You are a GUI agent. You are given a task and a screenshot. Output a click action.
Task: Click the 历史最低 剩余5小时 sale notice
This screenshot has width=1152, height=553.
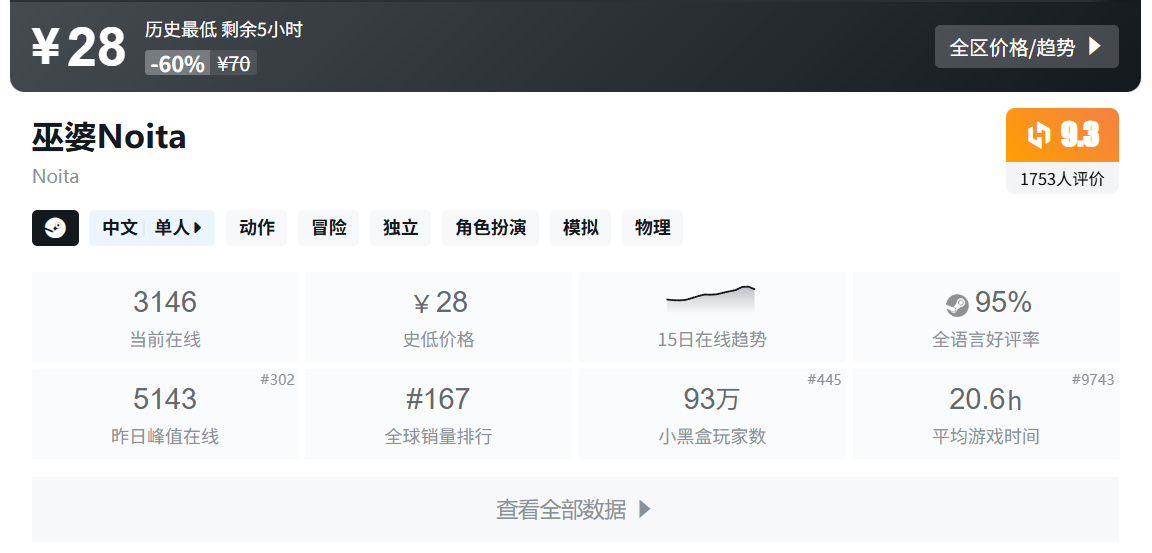pyautogui.click(x=223, y=30)
